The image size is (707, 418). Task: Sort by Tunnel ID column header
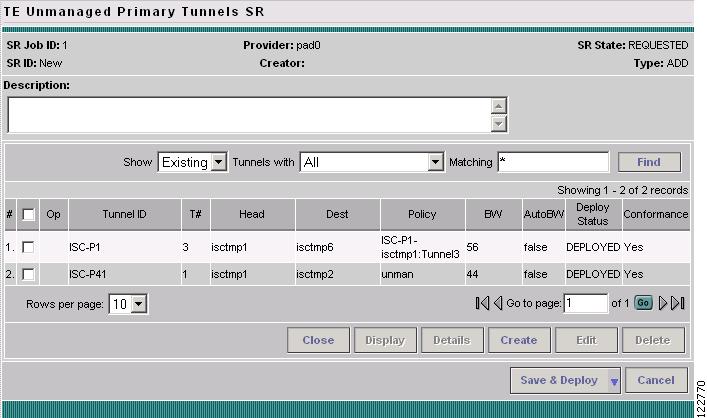(124, 215)
